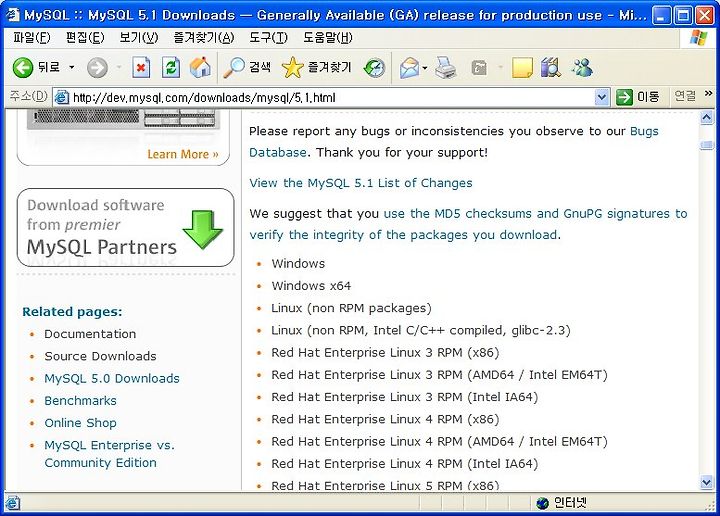
Task: Select Red Hat Enterprise Linux 4 RPM (Intel IA64)
Action: point(405,464)
